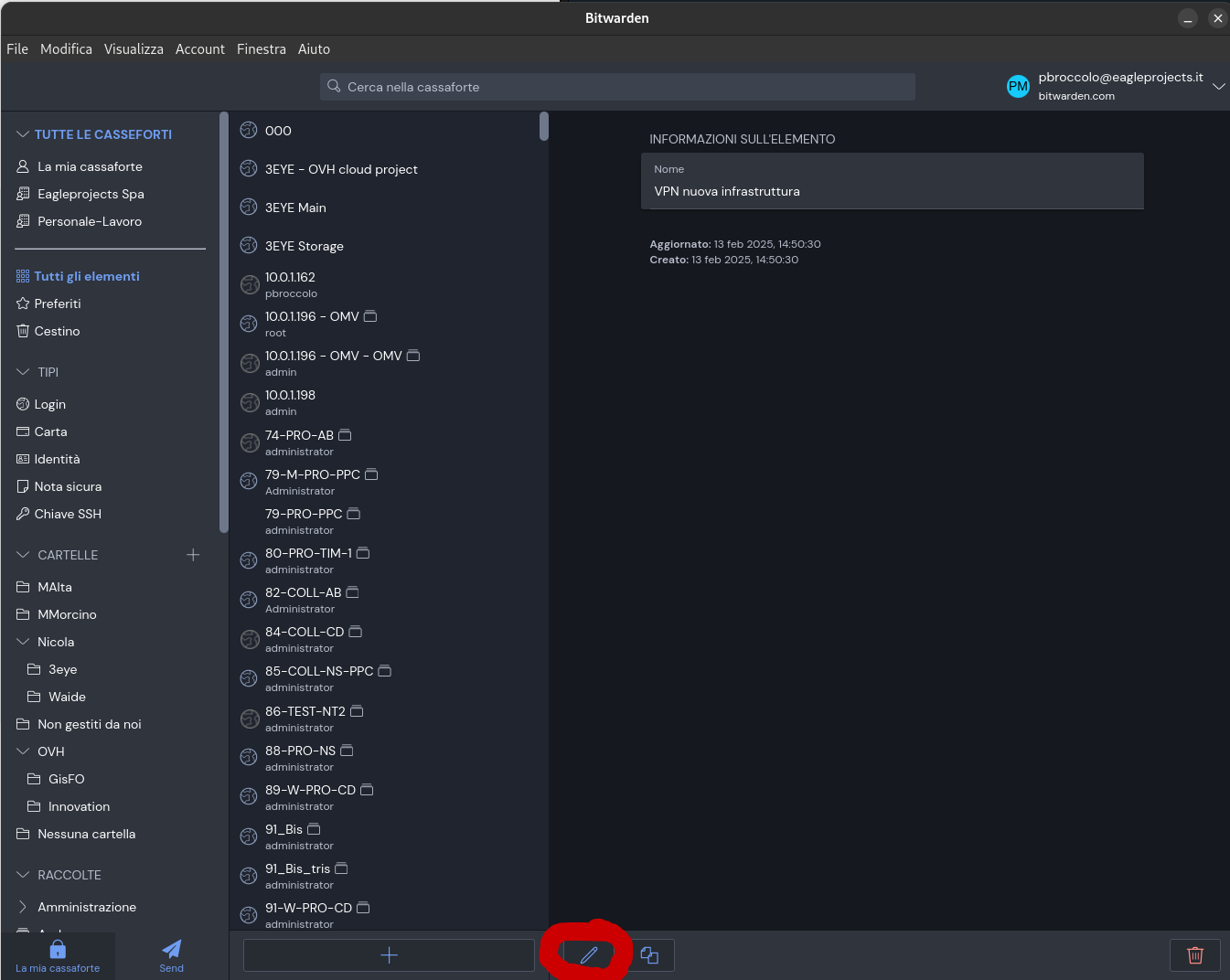Click the item list scrollbar
Image resolution: width=1230 pixels, height=980 pixels.
click(x=544, y=127)
